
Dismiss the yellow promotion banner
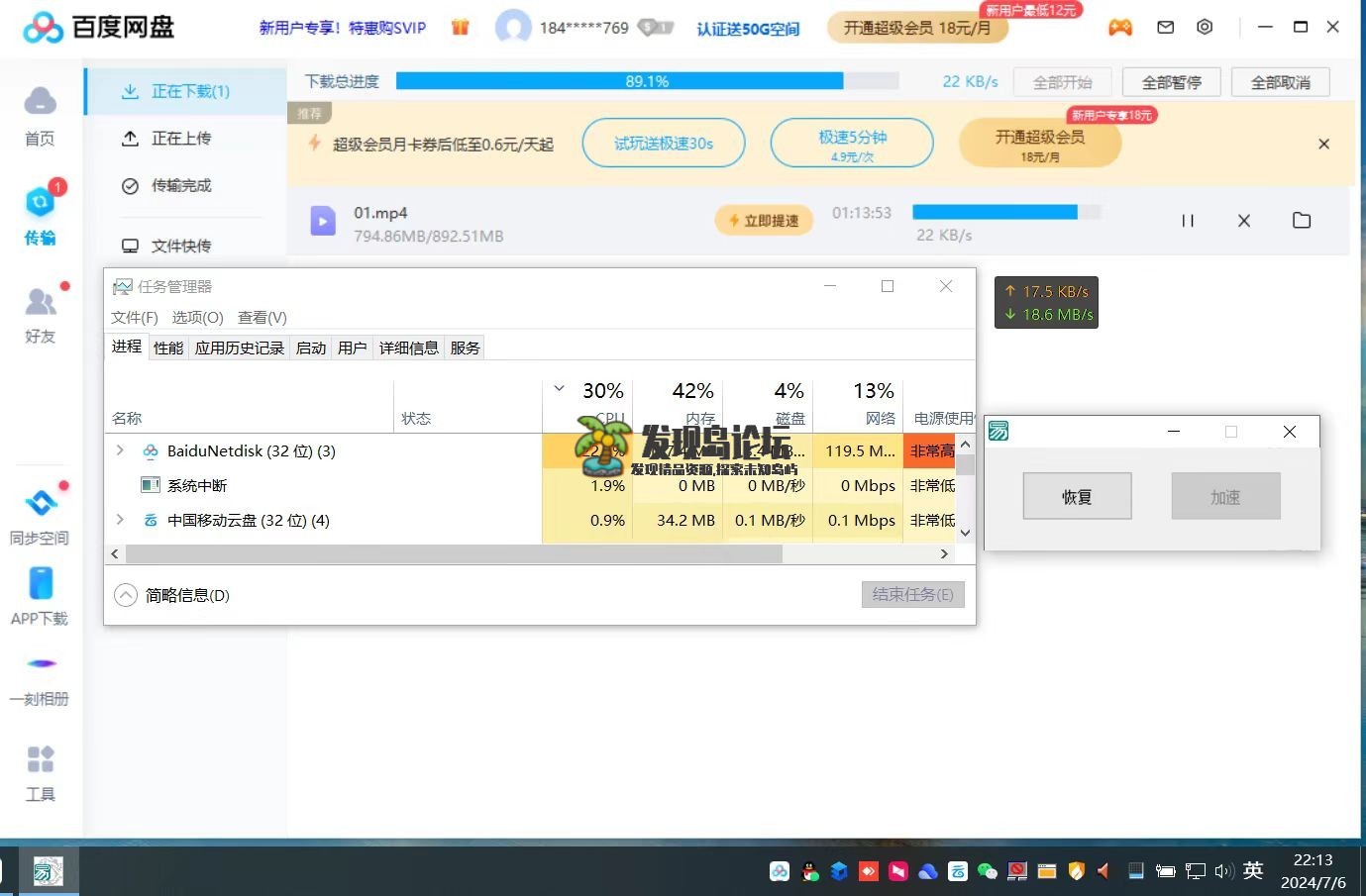coord(1323,145)
